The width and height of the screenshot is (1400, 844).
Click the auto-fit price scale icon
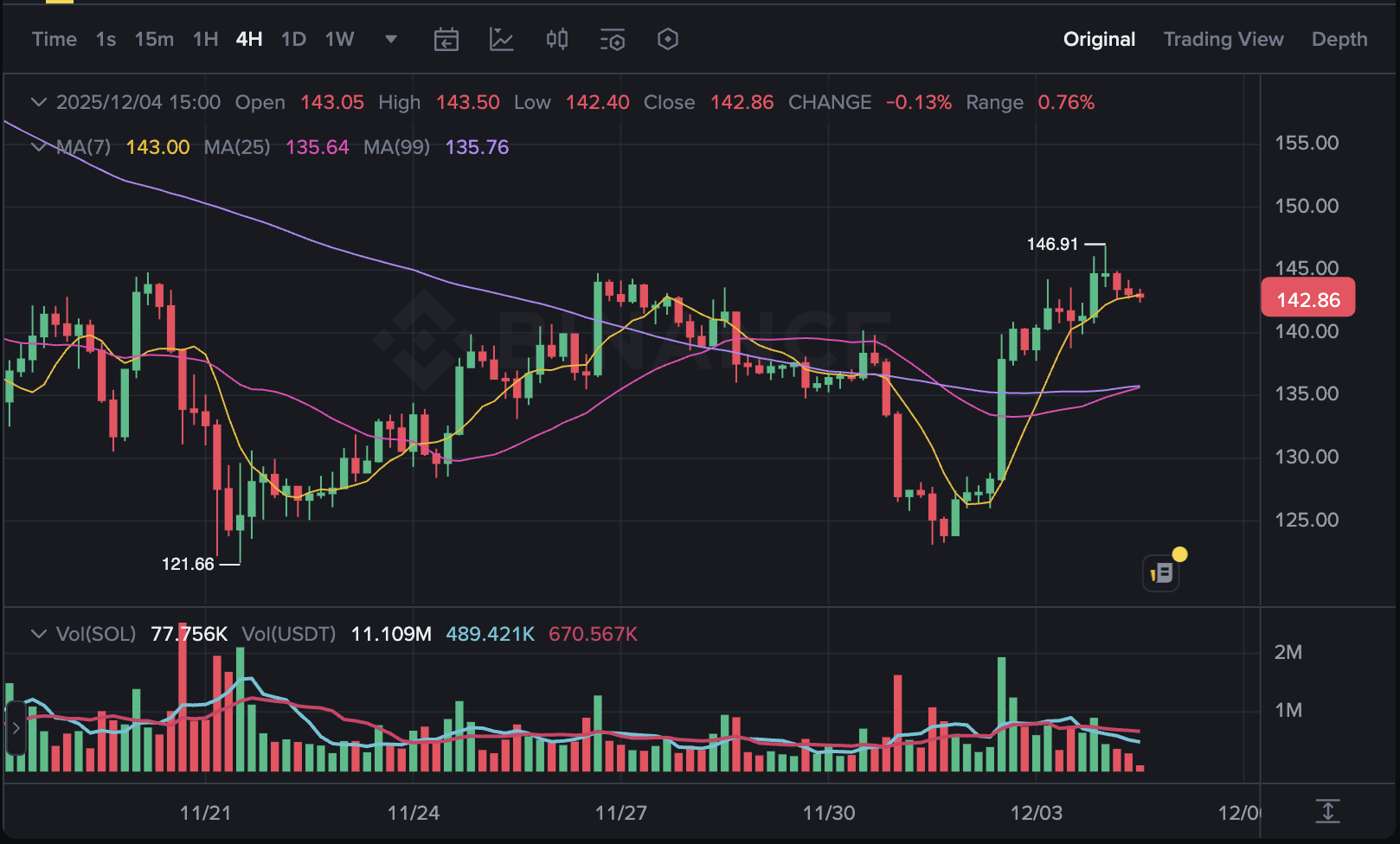click(1327, 811)
